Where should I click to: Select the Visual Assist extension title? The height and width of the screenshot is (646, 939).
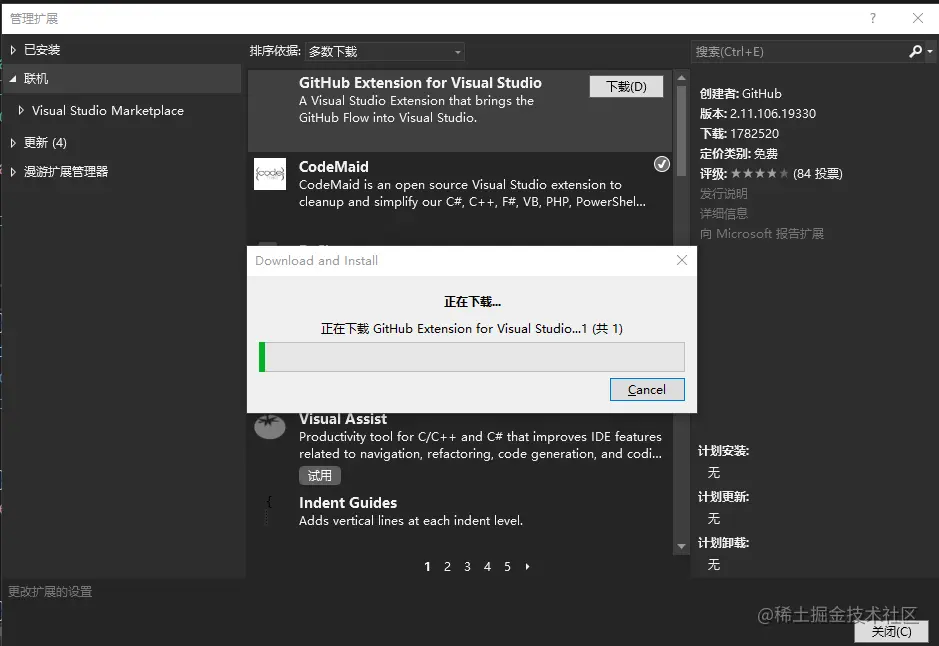(343, 418)
